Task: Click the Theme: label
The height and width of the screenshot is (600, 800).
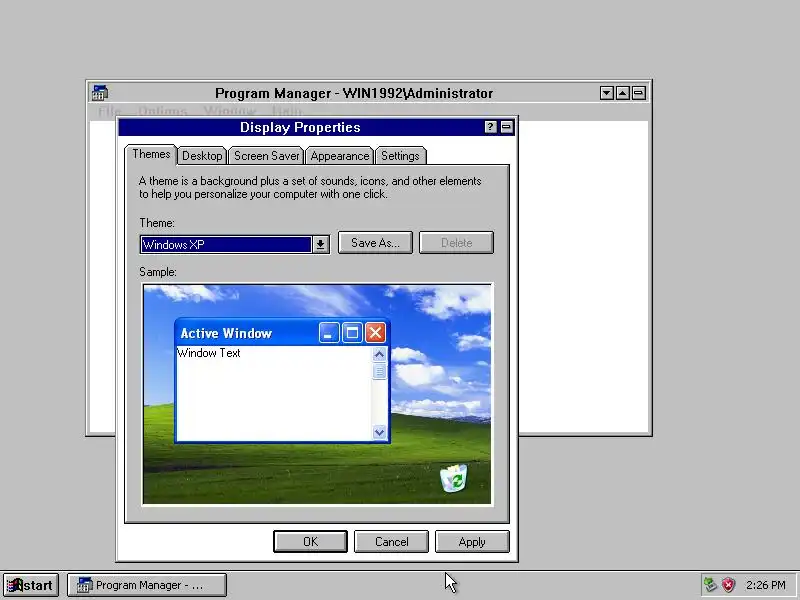Action: tap(157, 223)
